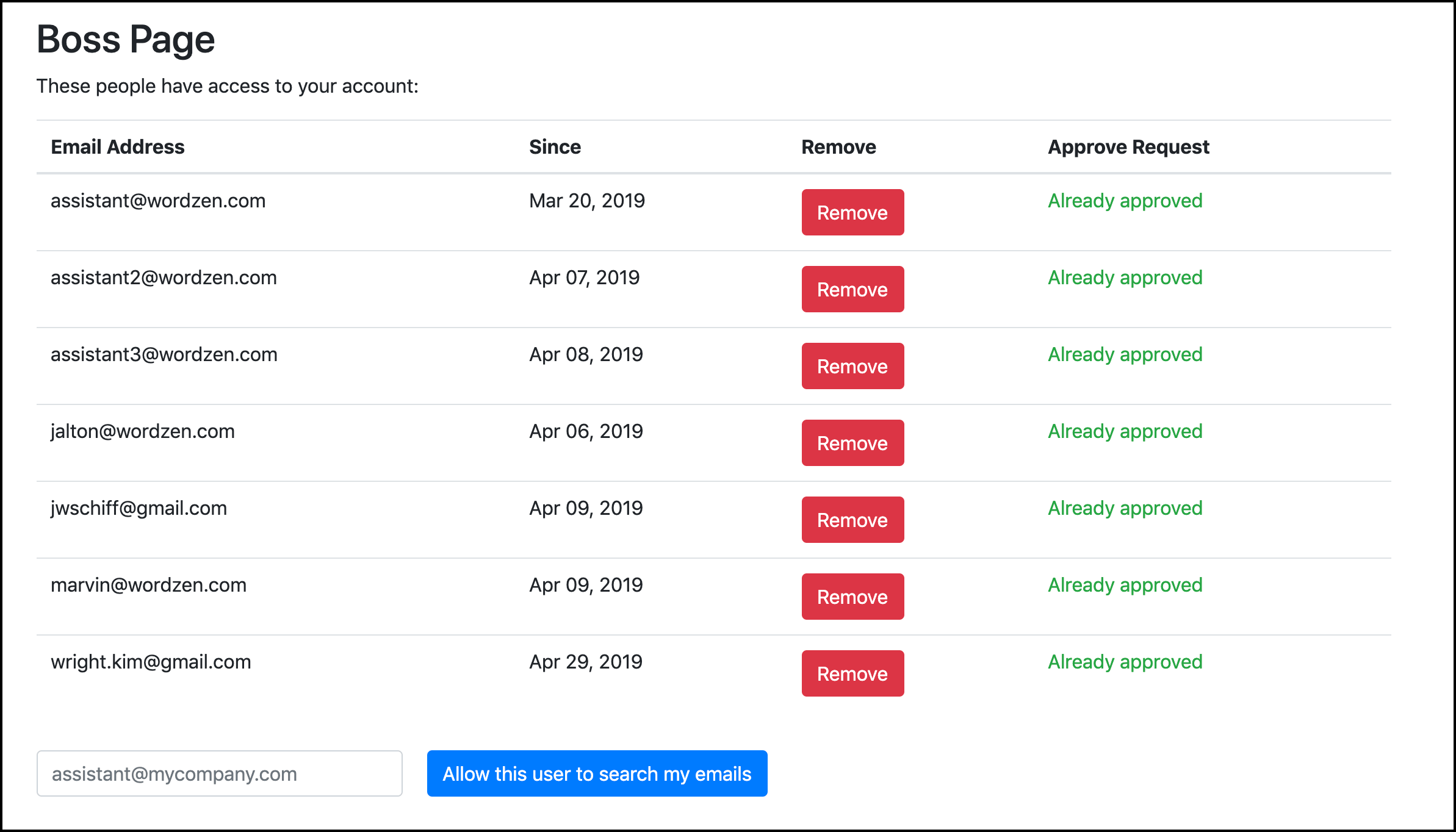Remove access for assistant@wordzen.com
The width and height of the screenshot is (1456, 832).
point(852,212)
